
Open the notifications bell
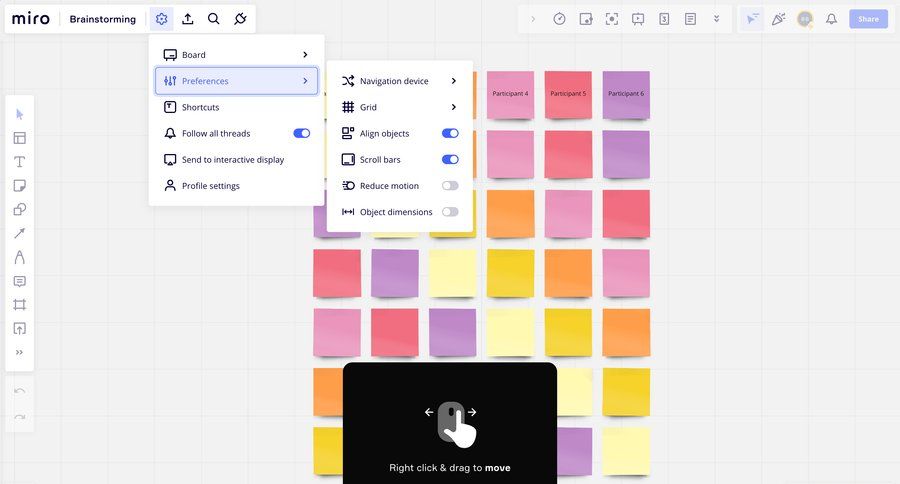click(x=831, y=19)
